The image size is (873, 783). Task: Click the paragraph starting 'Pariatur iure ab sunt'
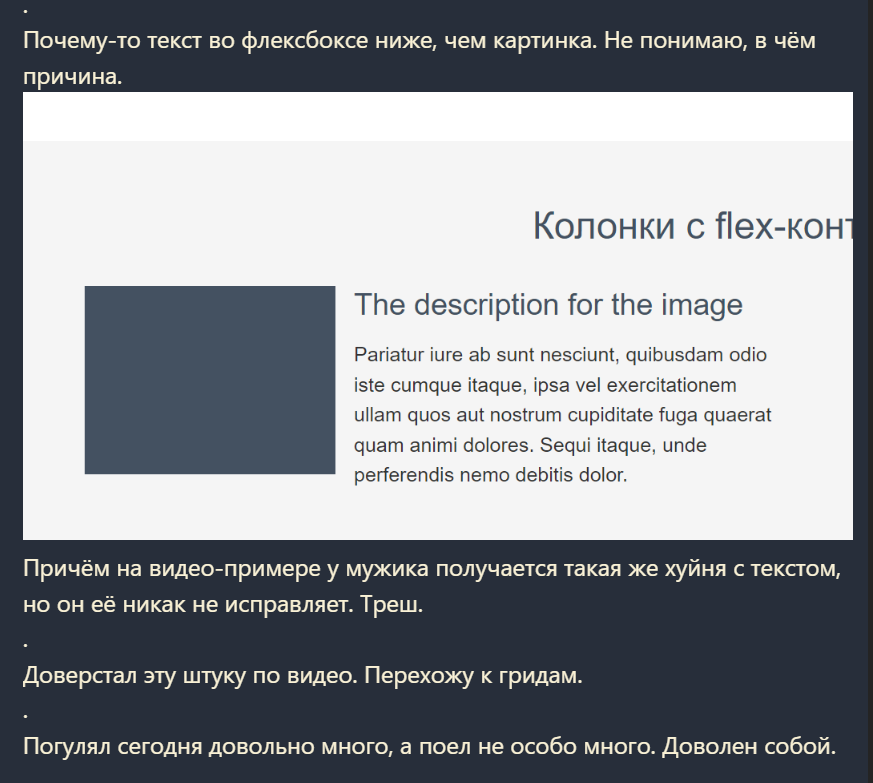pos(562,415)
